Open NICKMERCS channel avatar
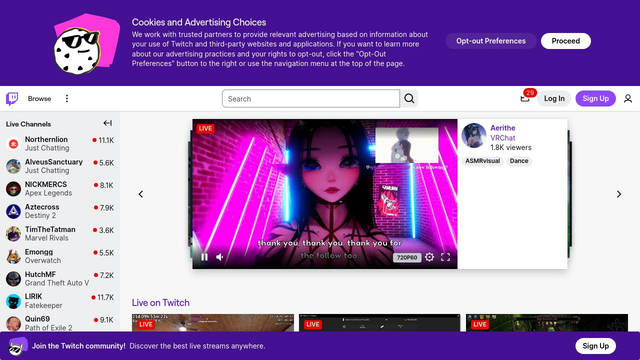The width and height of the screenshot is (640, 360). 13,189
